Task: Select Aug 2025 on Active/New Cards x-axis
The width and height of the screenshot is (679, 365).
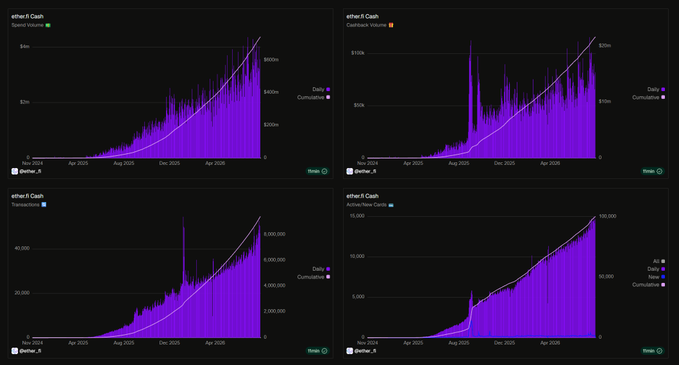Action: click(459, 343)
